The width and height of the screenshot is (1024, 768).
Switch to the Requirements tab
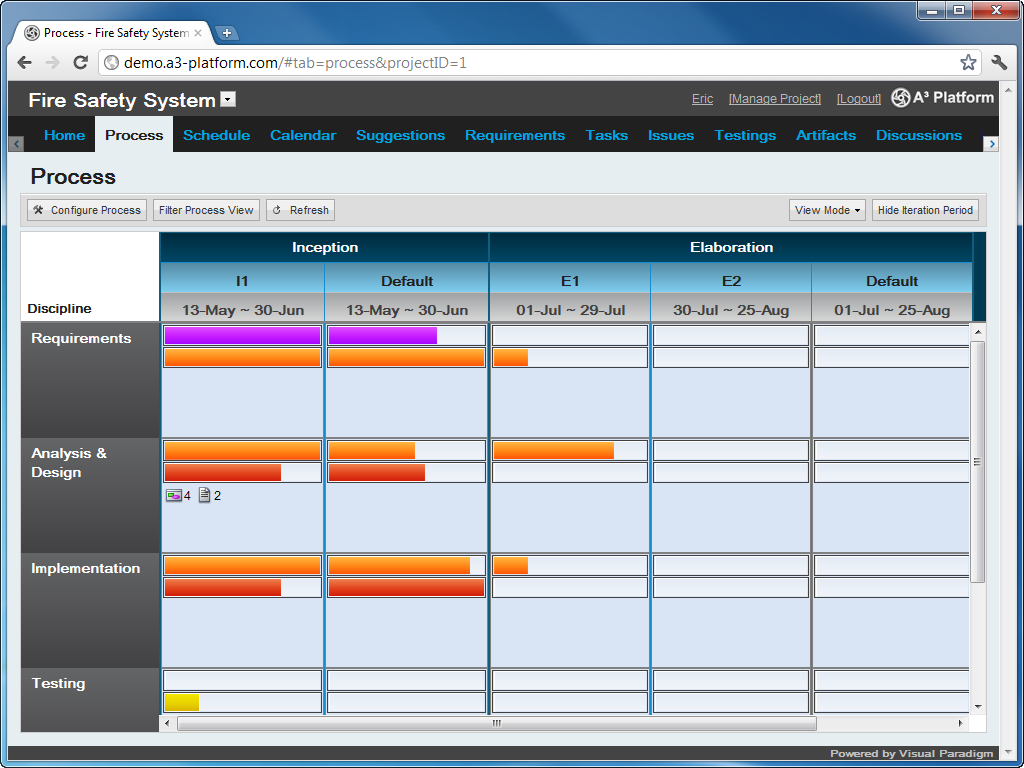(x=515, y=135)
